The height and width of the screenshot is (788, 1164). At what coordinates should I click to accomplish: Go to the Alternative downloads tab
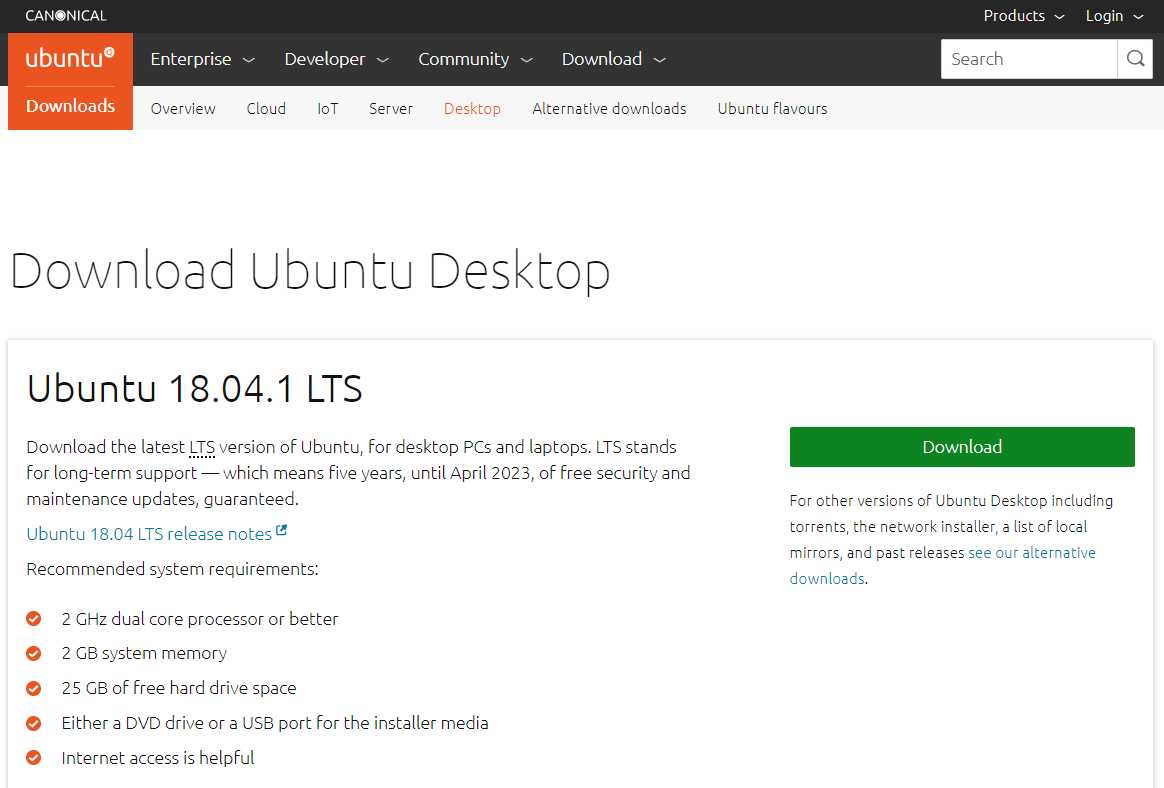[609, 108]
